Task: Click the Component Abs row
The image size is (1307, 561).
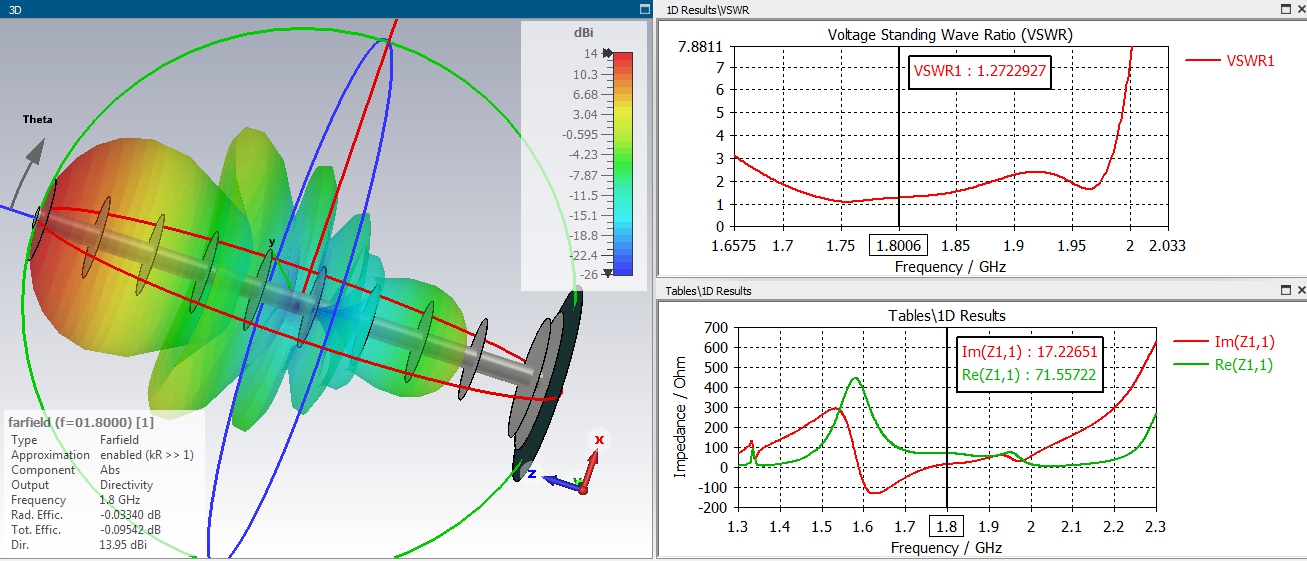Action: tap(65, 470)
